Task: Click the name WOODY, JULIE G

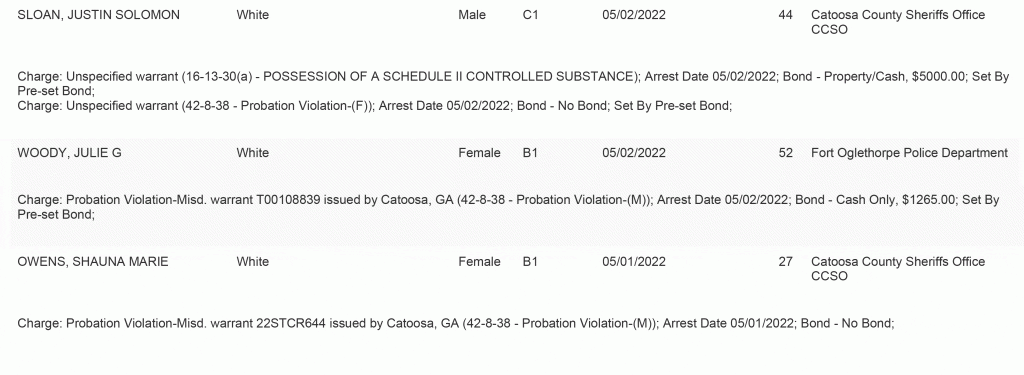Action: pyautogui.click(x=69, y=153)
